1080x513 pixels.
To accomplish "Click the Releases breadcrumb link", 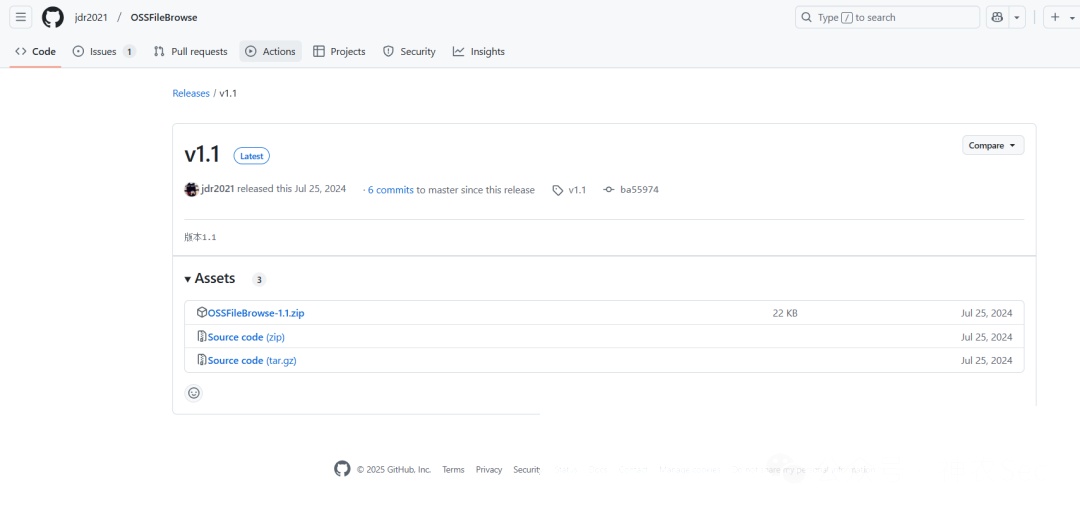I will click(x=191, y=93).
